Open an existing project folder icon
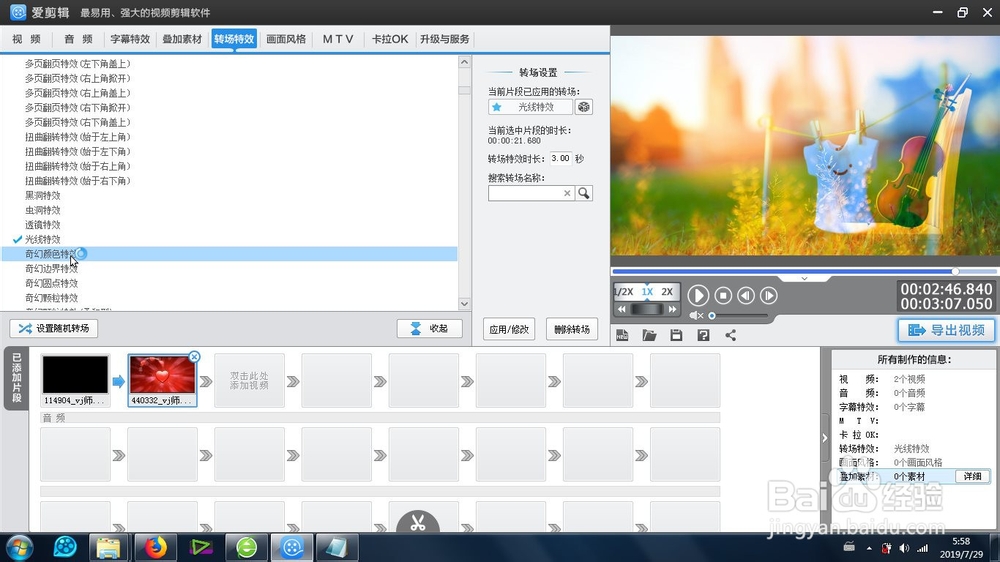1000x562 pixels. [x=649, y=335]
